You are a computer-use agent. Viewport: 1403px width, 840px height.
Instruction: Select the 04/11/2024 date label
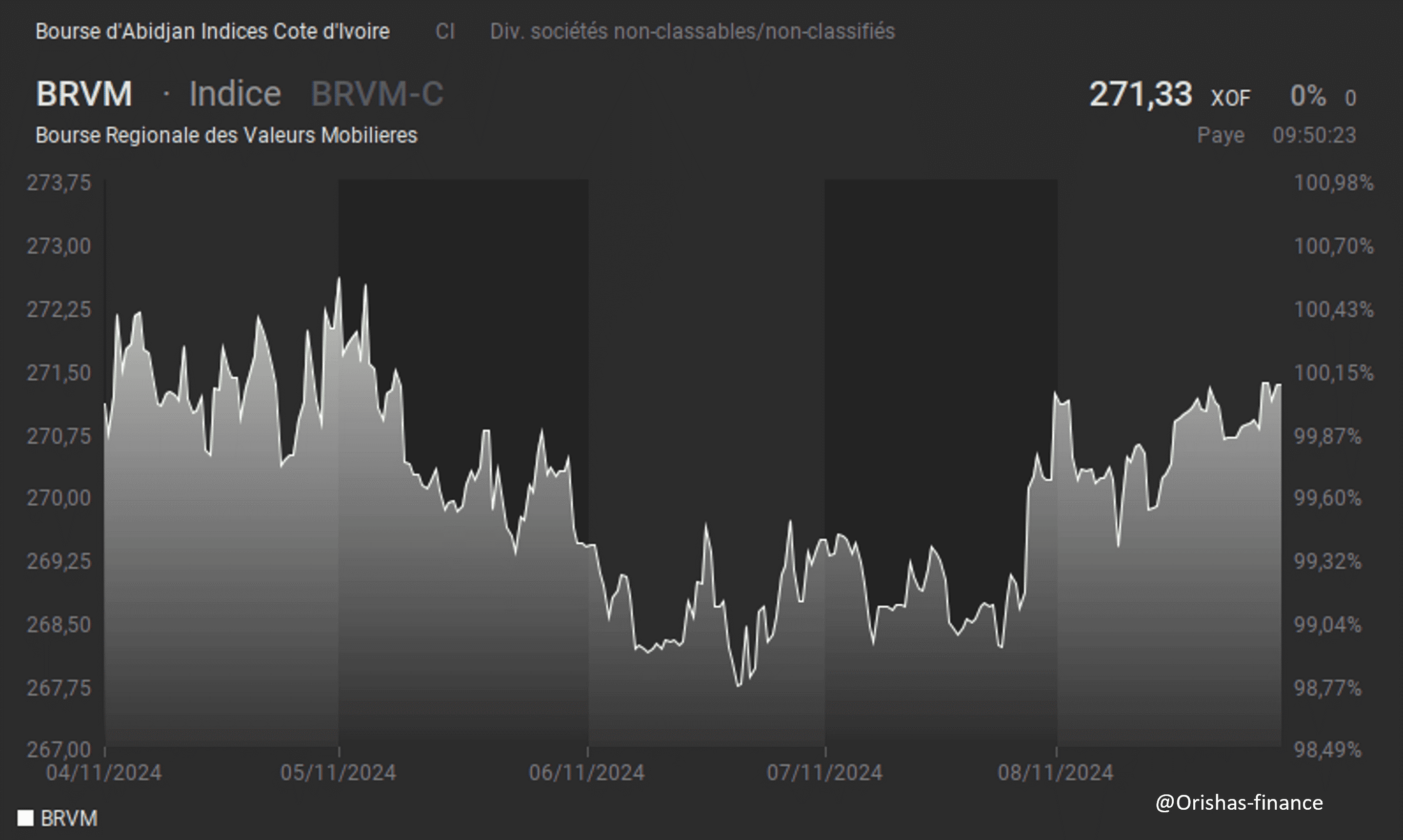point(104,773)
